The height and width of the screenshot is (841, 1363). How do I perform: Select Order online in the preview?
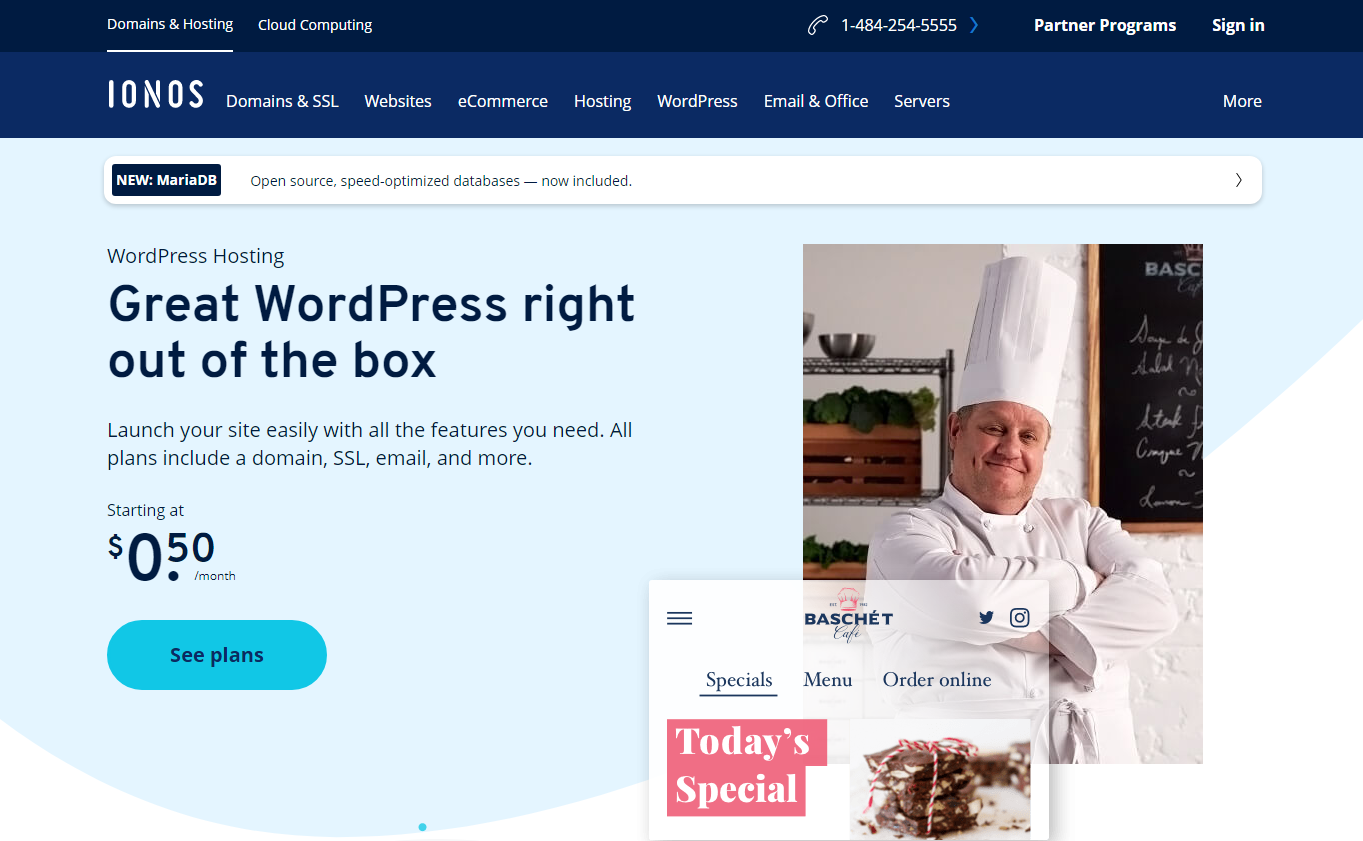pos(937,680)
